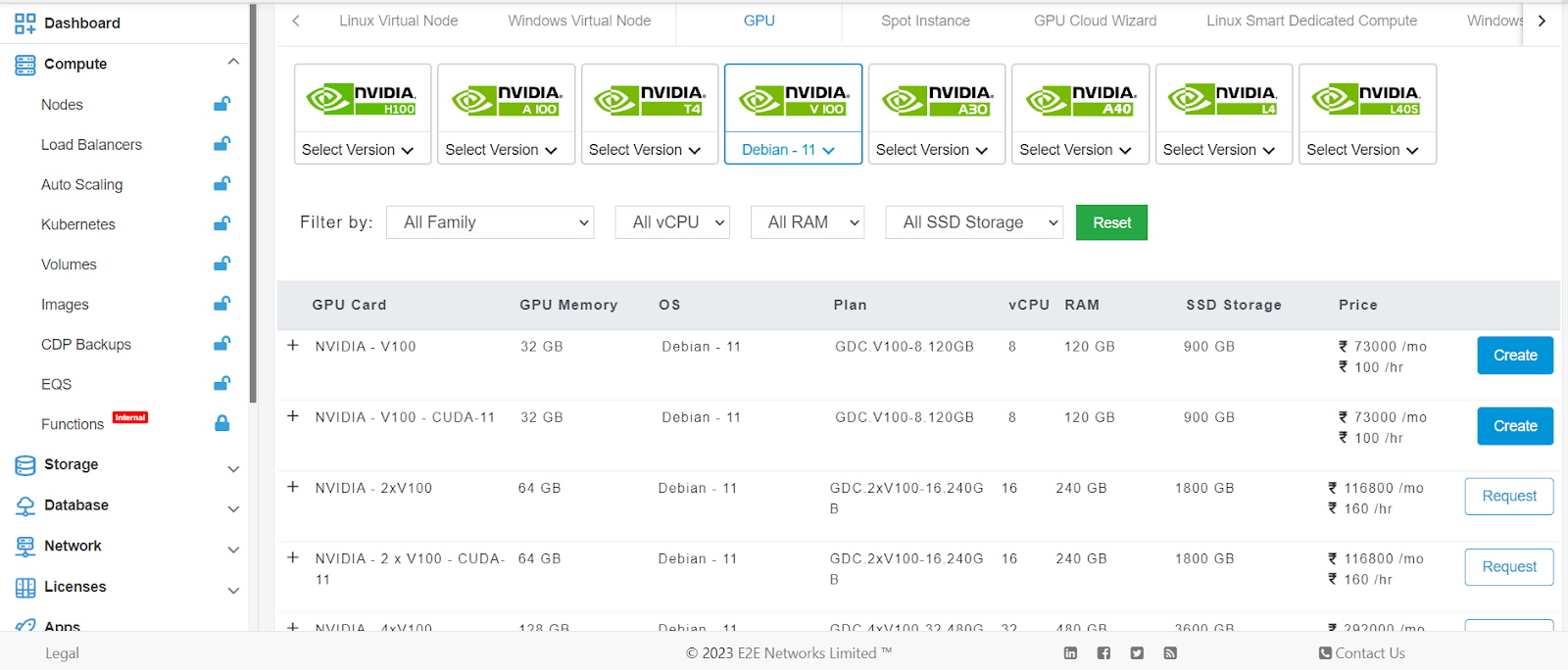
Task: Click the Network section icon
Action: 25,547
